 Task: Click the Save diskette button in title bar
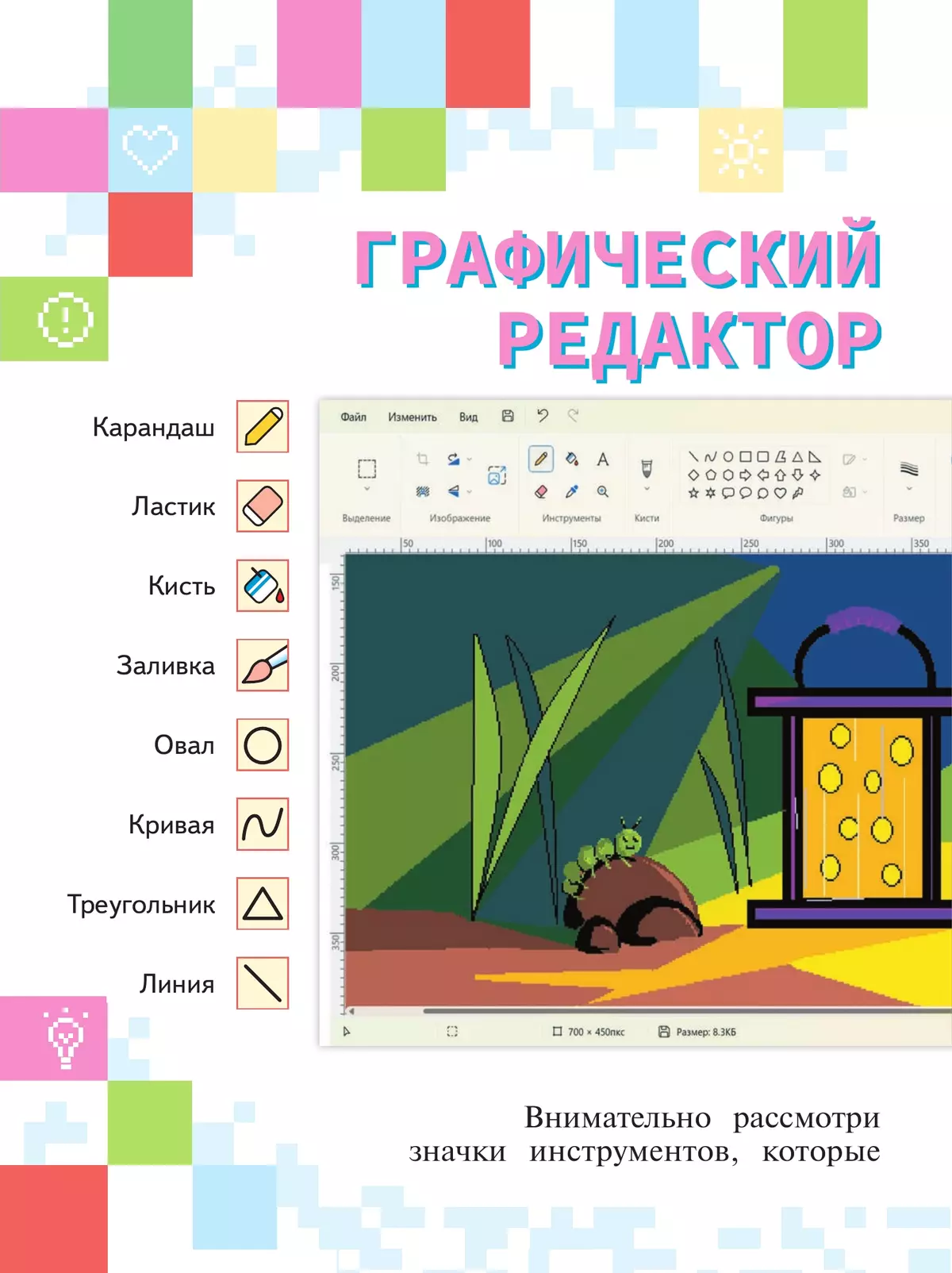(x=508, y=416)
